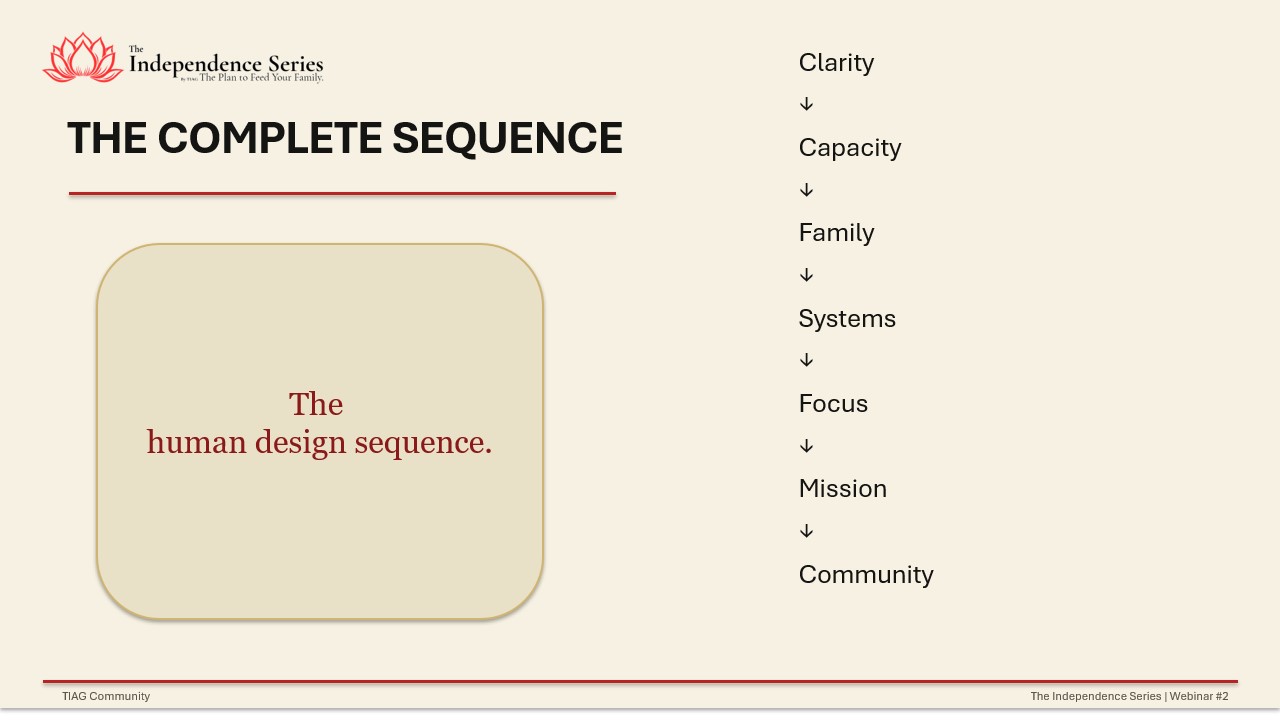This screenshot has width=1280, height=720.
Task: Click the arrow below Systems
Action: pos(807,360)
